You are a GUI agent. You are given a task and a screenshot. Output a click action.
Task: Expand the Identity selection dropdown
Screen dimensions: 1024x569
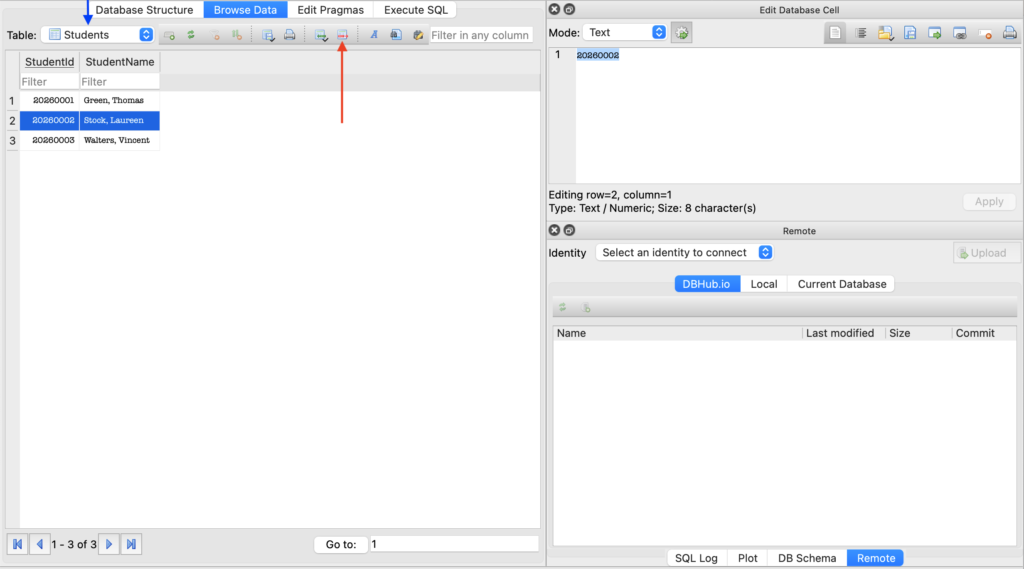tap(684, 253)
